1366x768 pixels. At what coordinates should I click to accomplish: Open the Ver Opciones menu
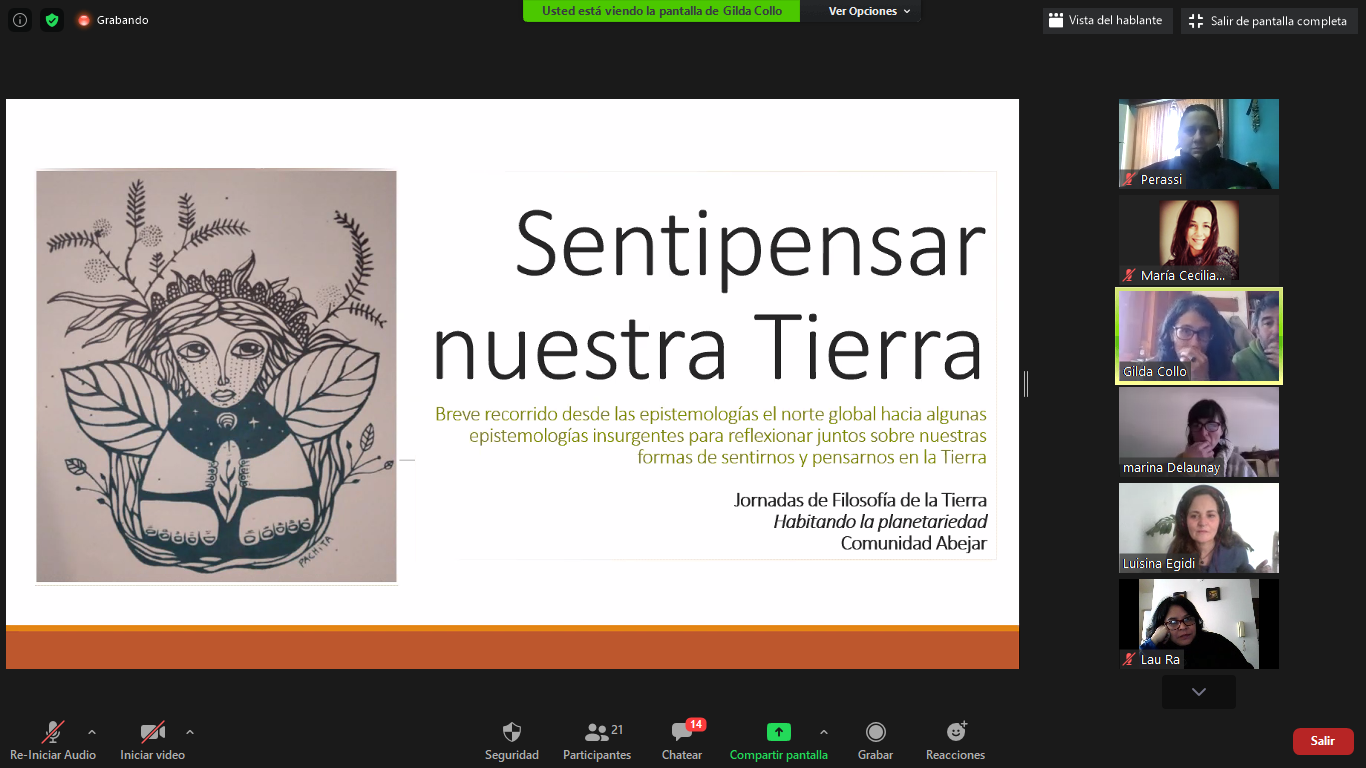(869, 11)
